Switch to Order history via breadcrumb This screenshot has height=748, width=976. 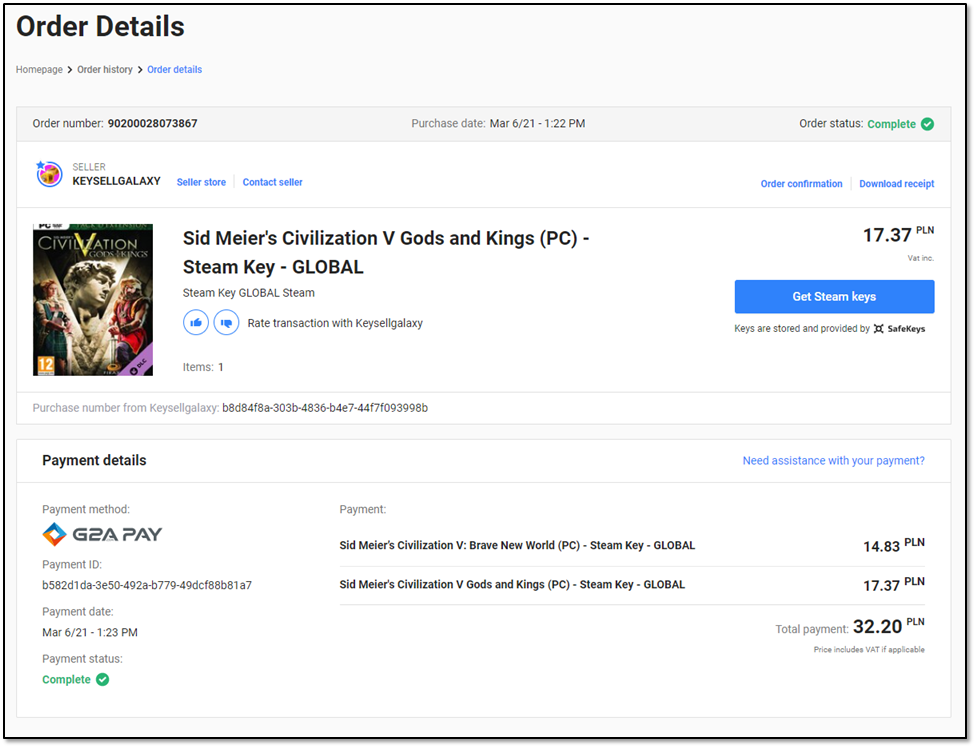tap(104, 69)
